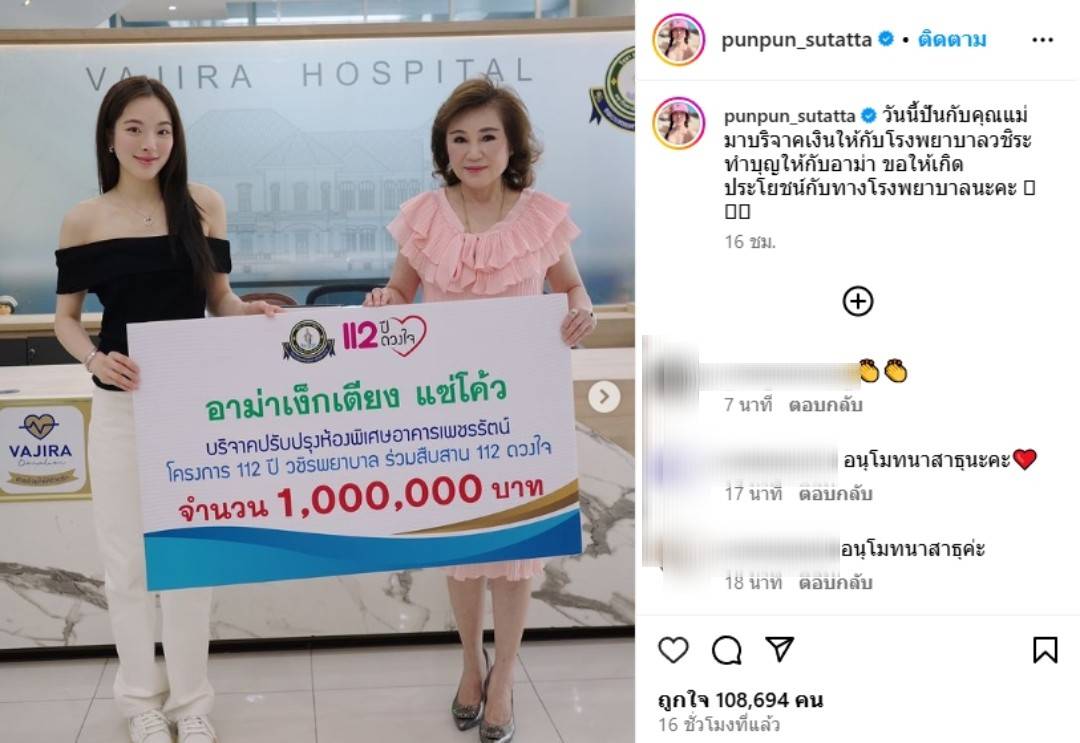Click the Vajira Hospital donation photo
Screen dimensions: 1080x743
tap(317, 372)
